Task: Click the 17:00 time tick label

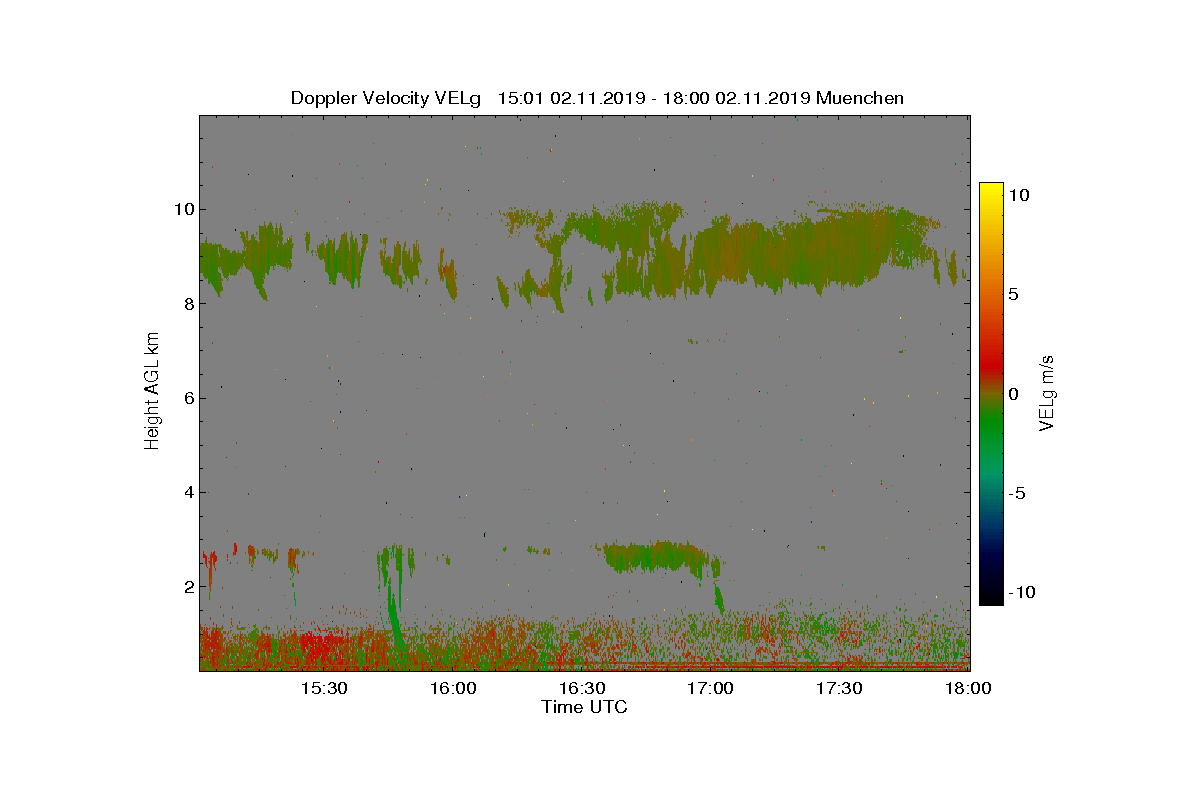Action: tap(711, 689)
